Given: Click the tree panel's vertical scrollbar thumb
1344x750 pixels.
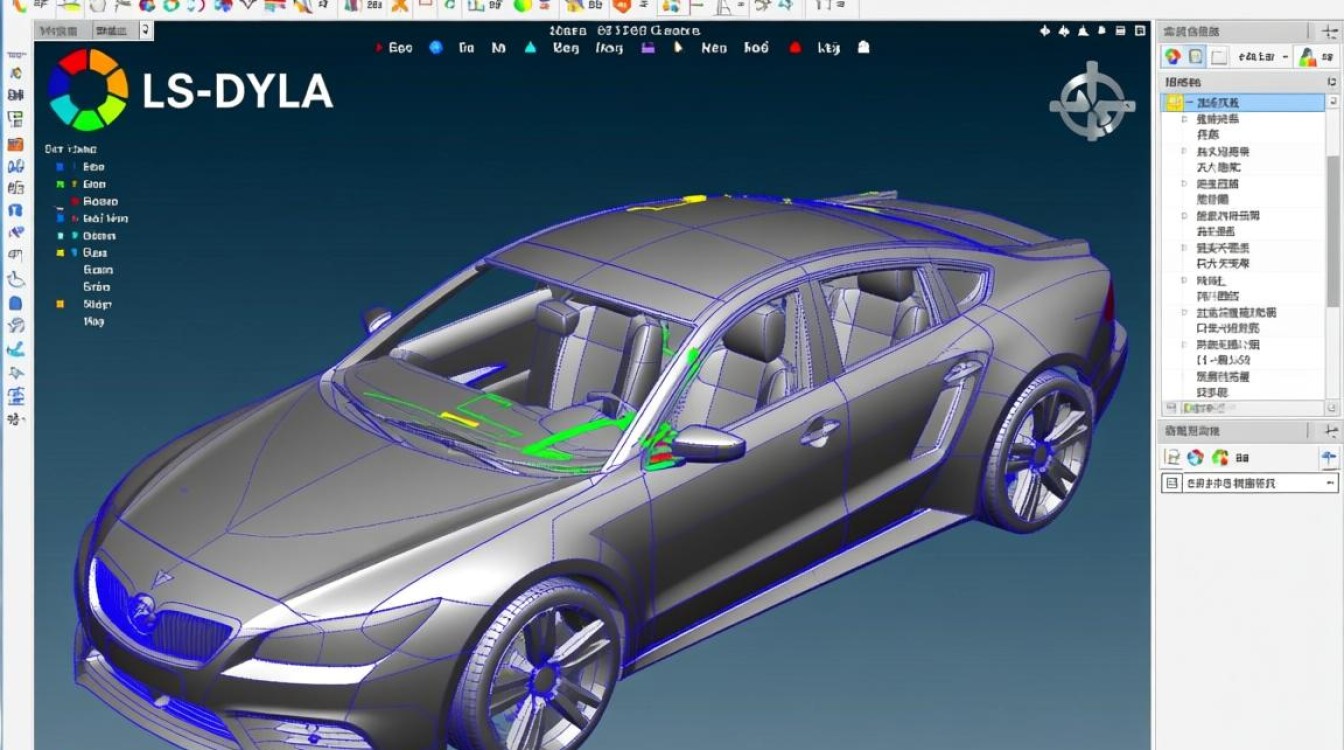Looking at the screenshot, I should pyautogui.click(x=1332, y=232).
